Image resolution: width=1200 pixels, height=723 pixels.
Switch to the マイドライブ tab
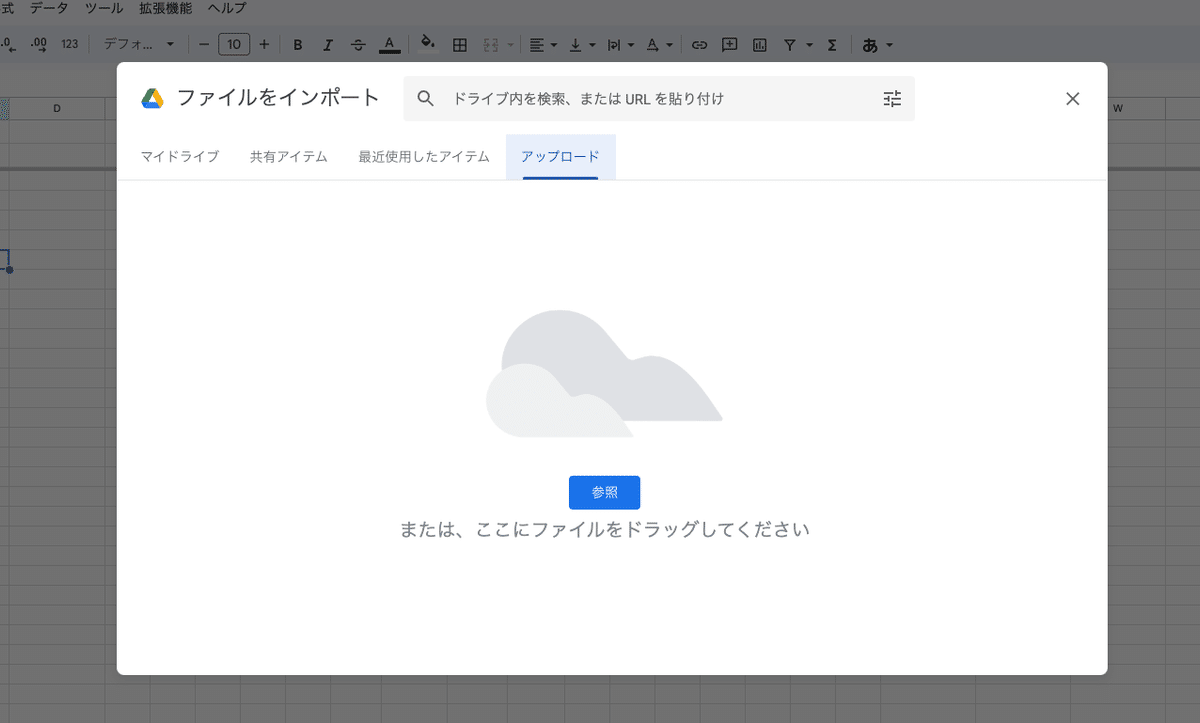coord(180,157)
